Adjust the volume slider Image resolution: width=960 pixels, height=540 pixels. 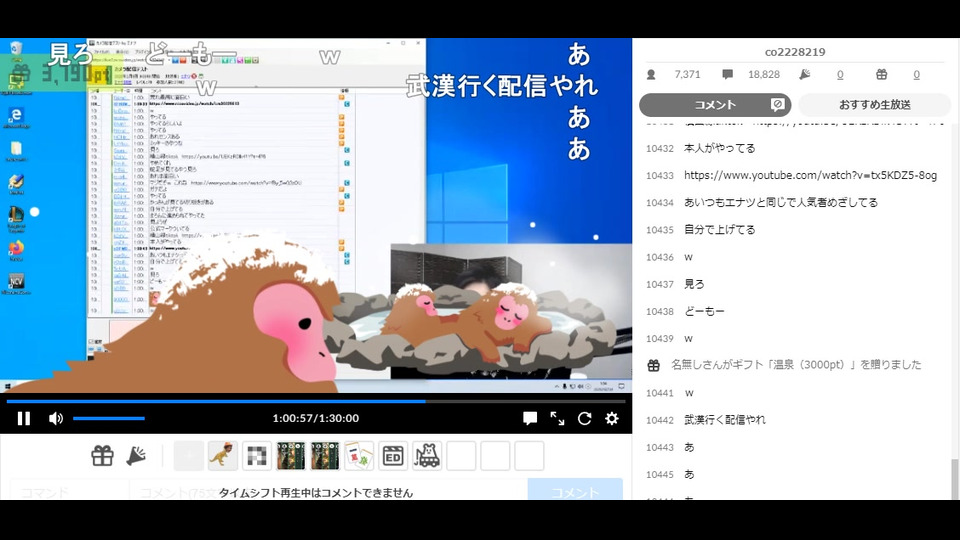coord(109,418)
